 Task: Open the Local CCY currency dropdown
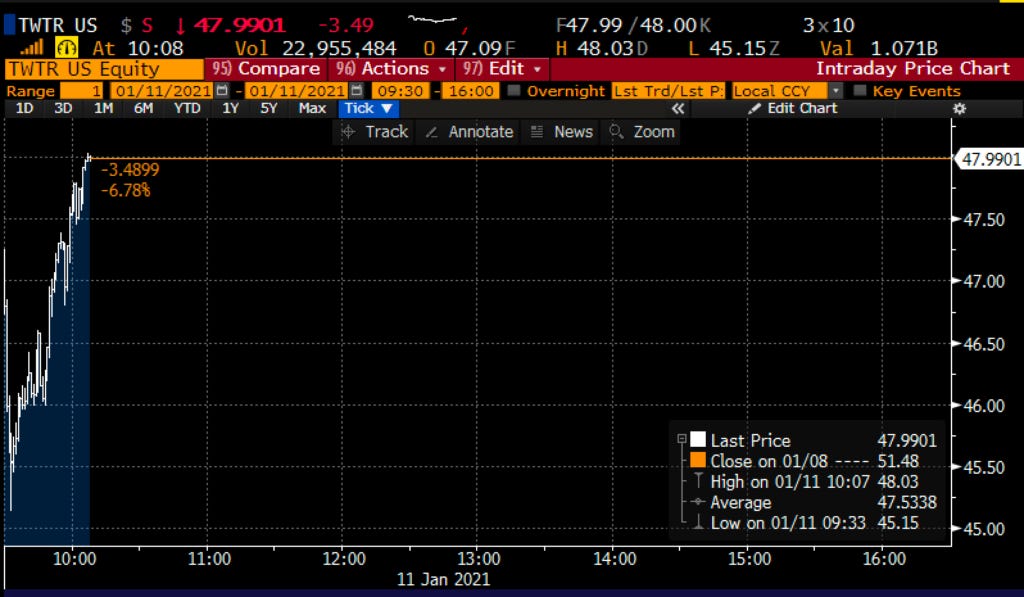835,91
